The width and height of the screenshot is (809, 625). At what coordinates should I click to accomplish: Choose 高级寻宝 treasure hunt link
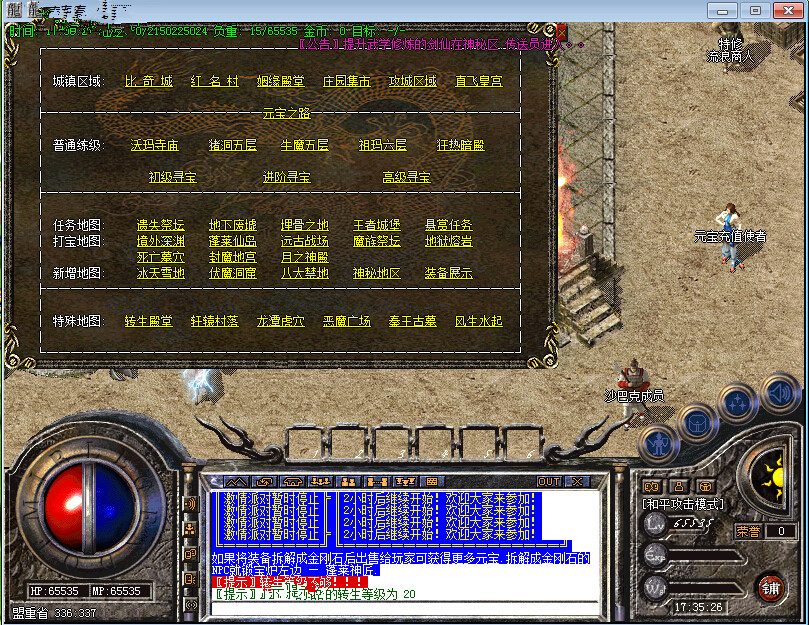tap(406, 177)
